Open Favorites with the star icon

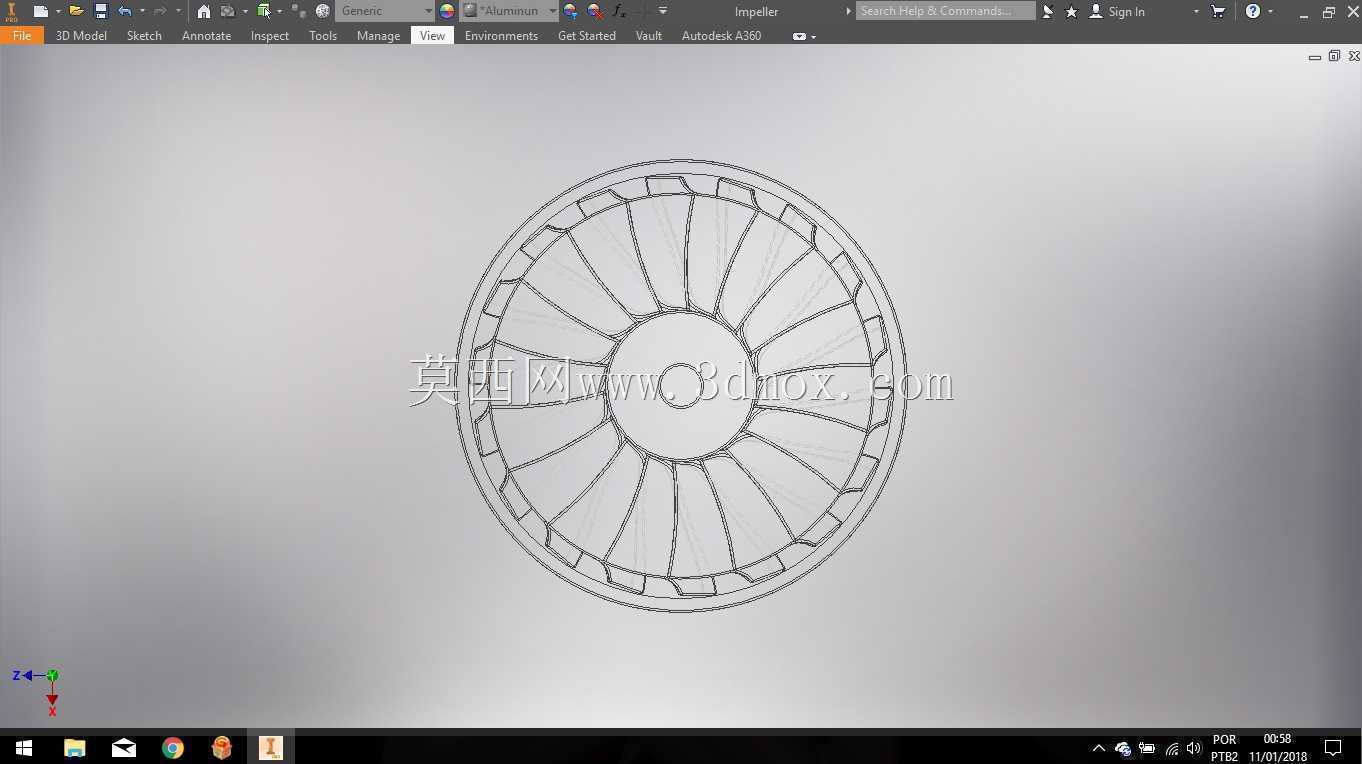[1072, 11]
